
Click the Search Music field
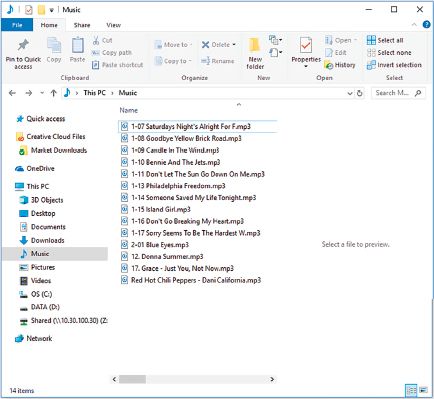coord(398,93)
